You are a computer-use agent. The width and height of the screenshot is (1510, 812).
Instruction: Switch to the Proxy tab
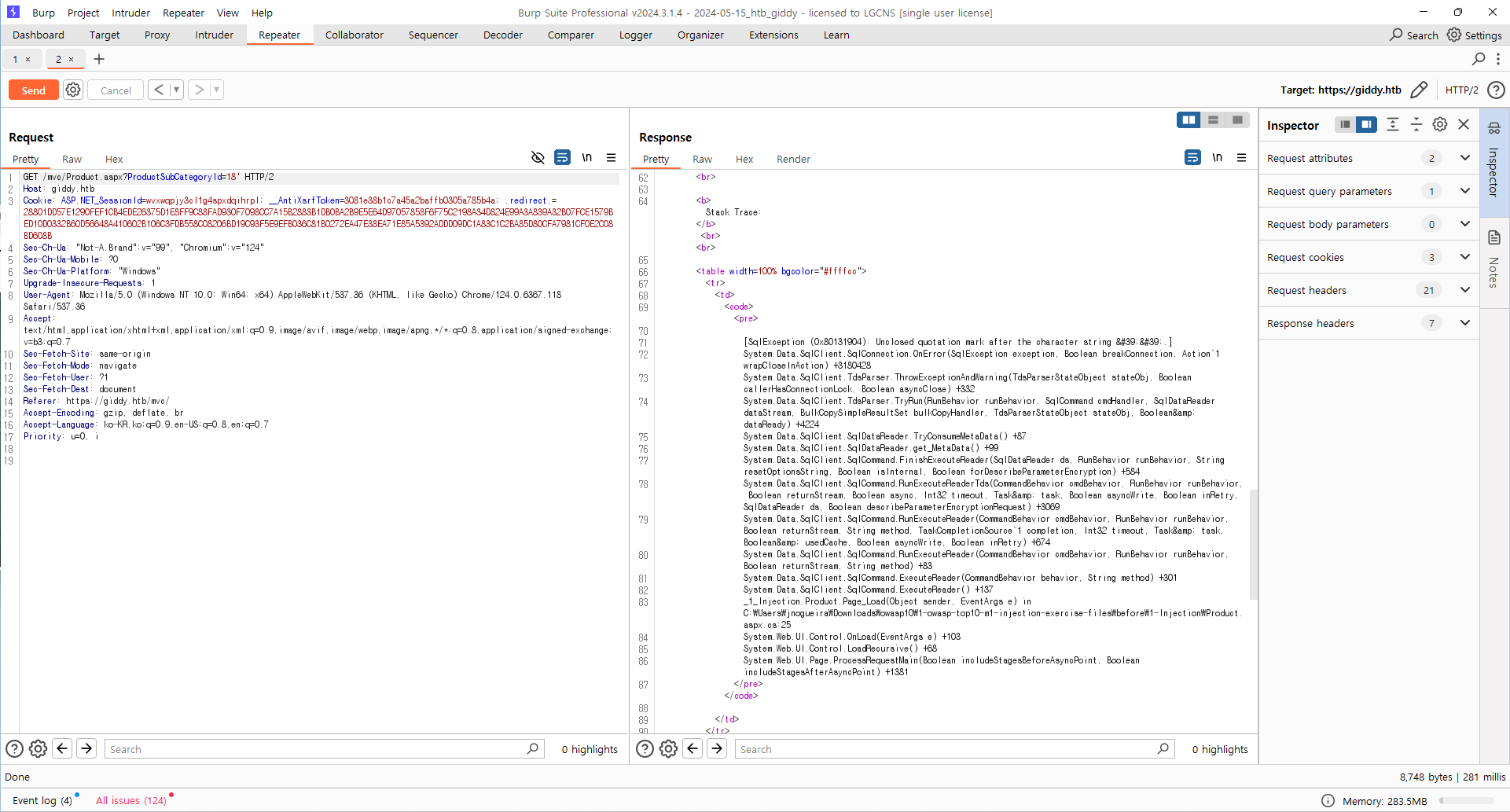tap(157, 35)
